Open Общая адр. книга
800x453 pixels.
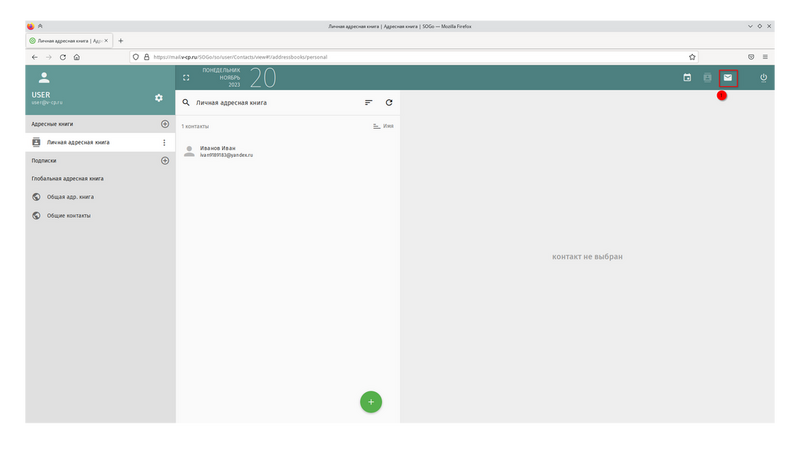coord(77,197)
